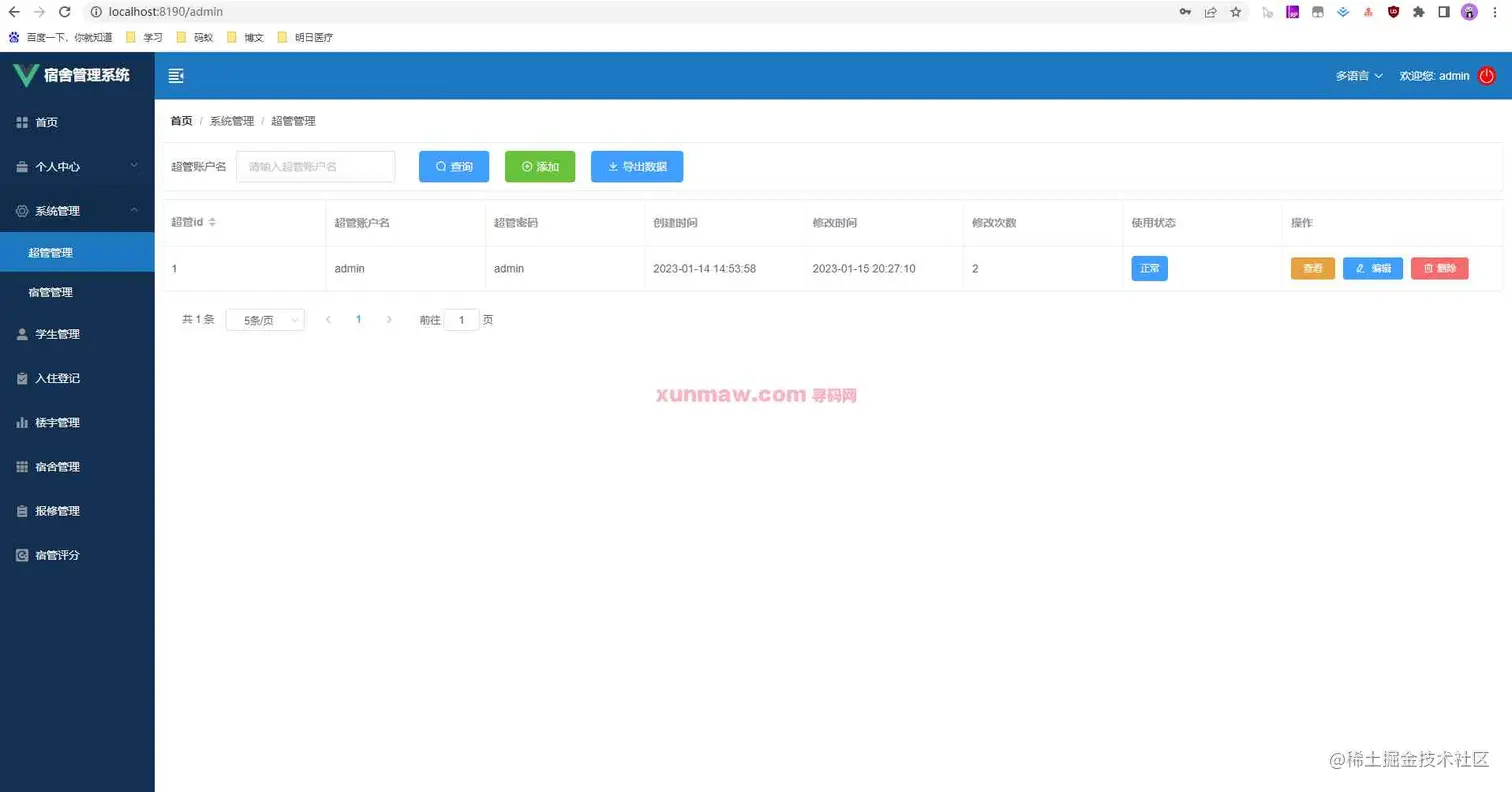
Task: Click the 导出数据 export button
Action: (637, 167)
